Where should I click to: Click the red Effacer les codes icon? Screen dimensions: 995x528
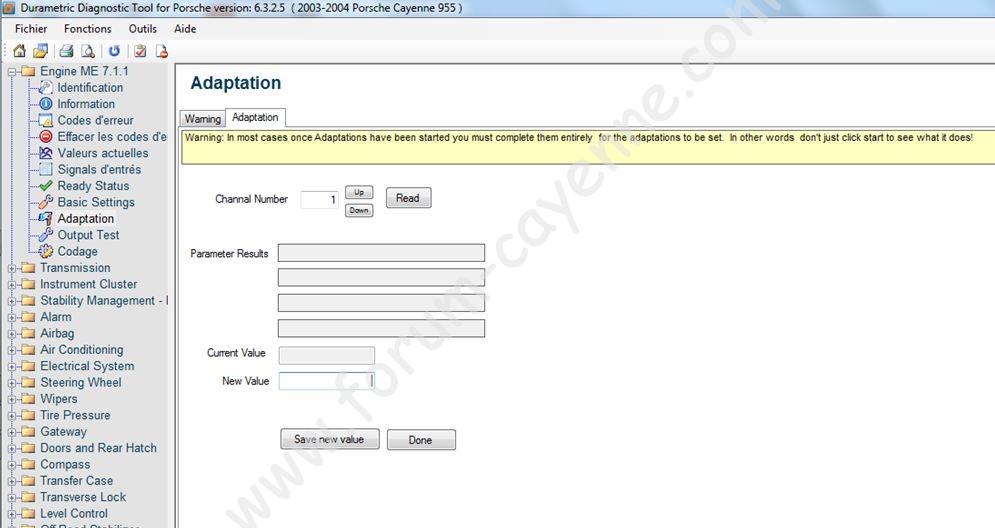click(x=46, y=136)
